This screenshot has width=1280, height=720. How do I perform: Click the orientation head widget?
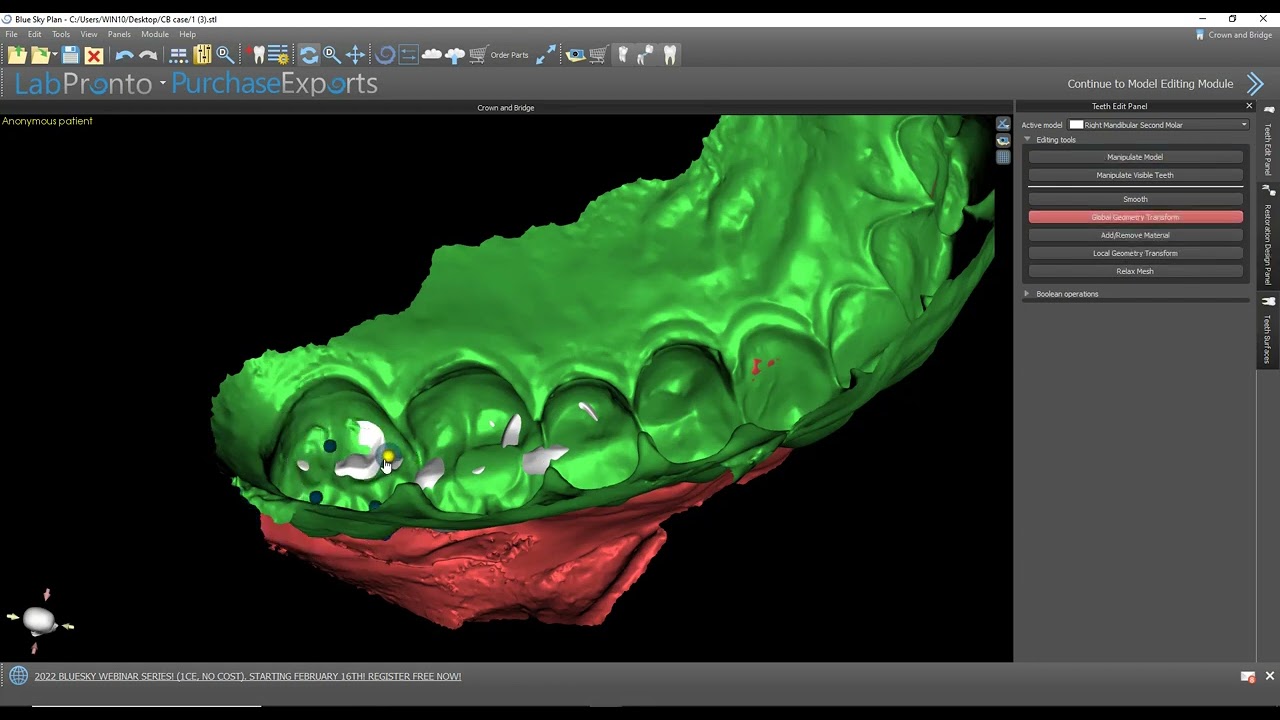coord(39,621)
